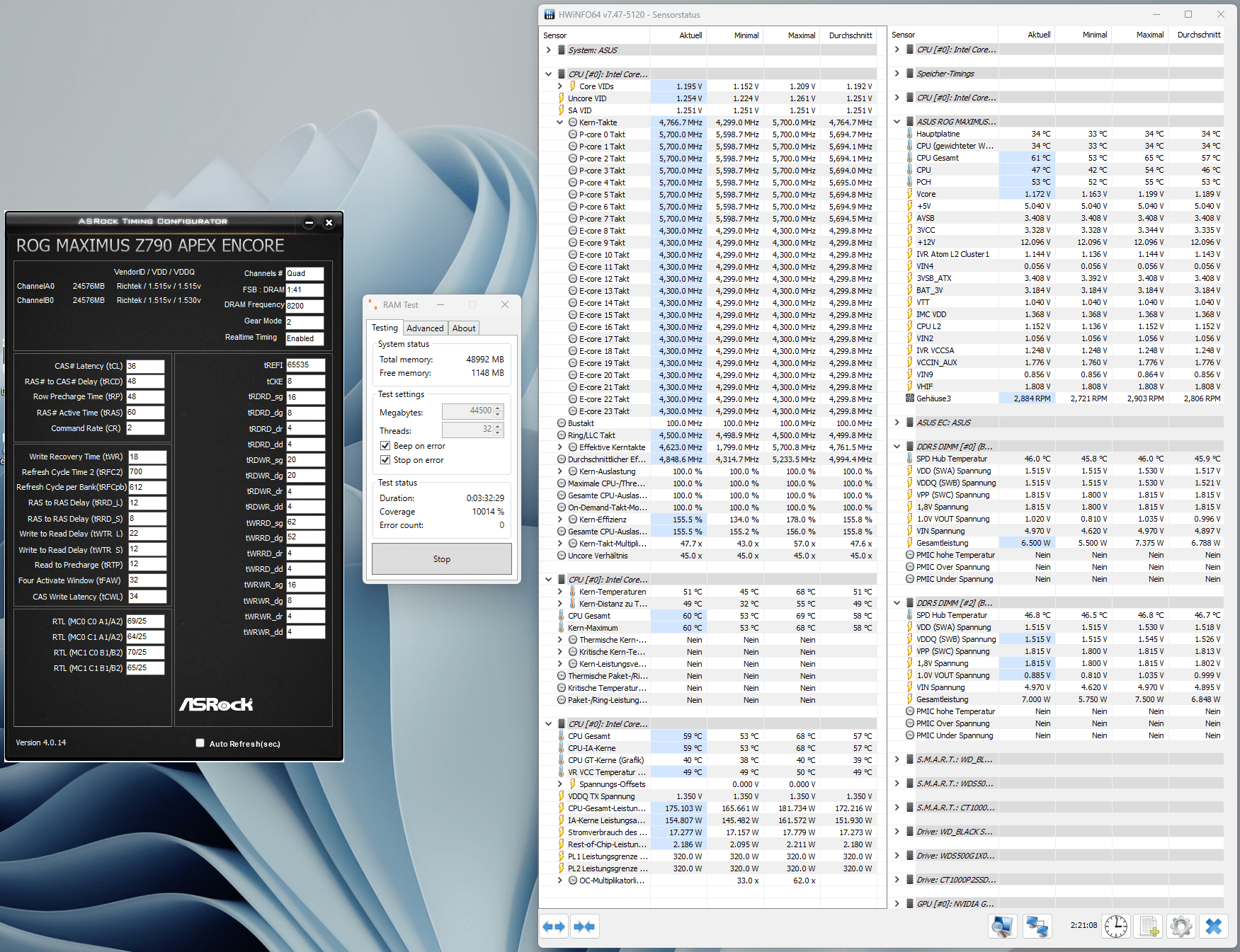Click the DRAM Frequency field showing 8200

(x=305, y=306)
